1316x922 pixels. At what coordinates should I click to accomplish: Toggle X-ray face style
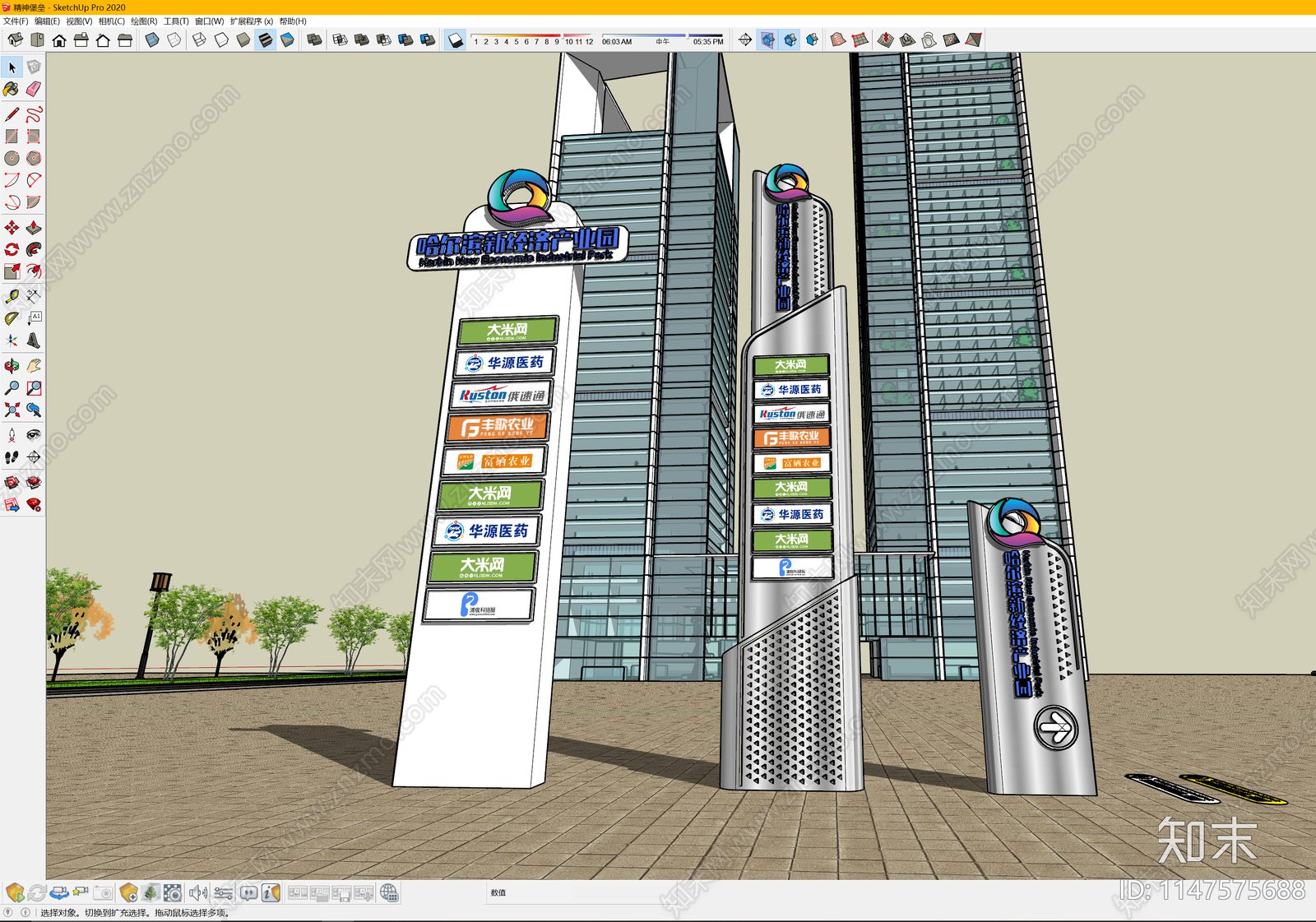pos(152,39)
